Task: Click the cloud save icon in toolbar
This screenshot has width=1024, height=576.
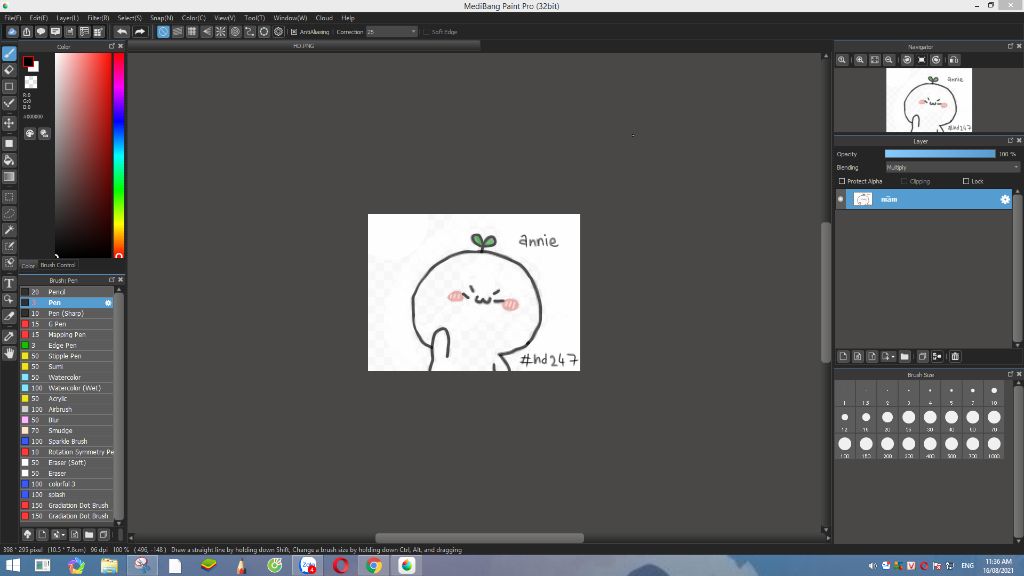Action: click(x=12, y=31)
